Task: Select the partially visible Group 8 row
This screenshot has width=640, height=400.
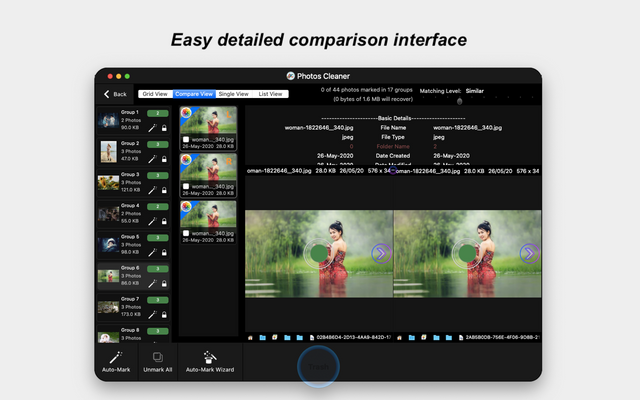Action: pyautogui.click(x=133, y=334)
